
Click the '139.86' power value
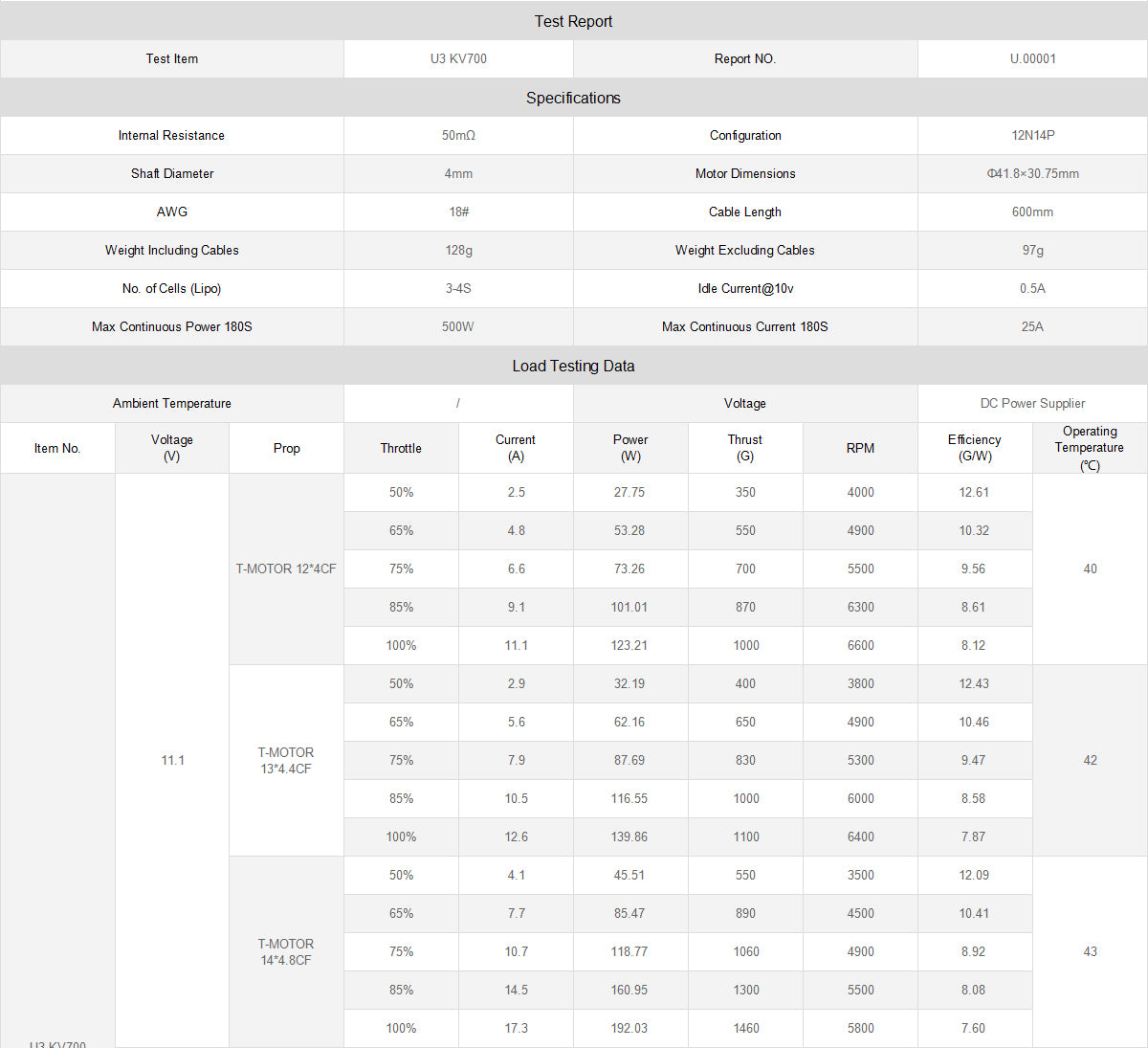pyautogui.click(x=629, y=836)
